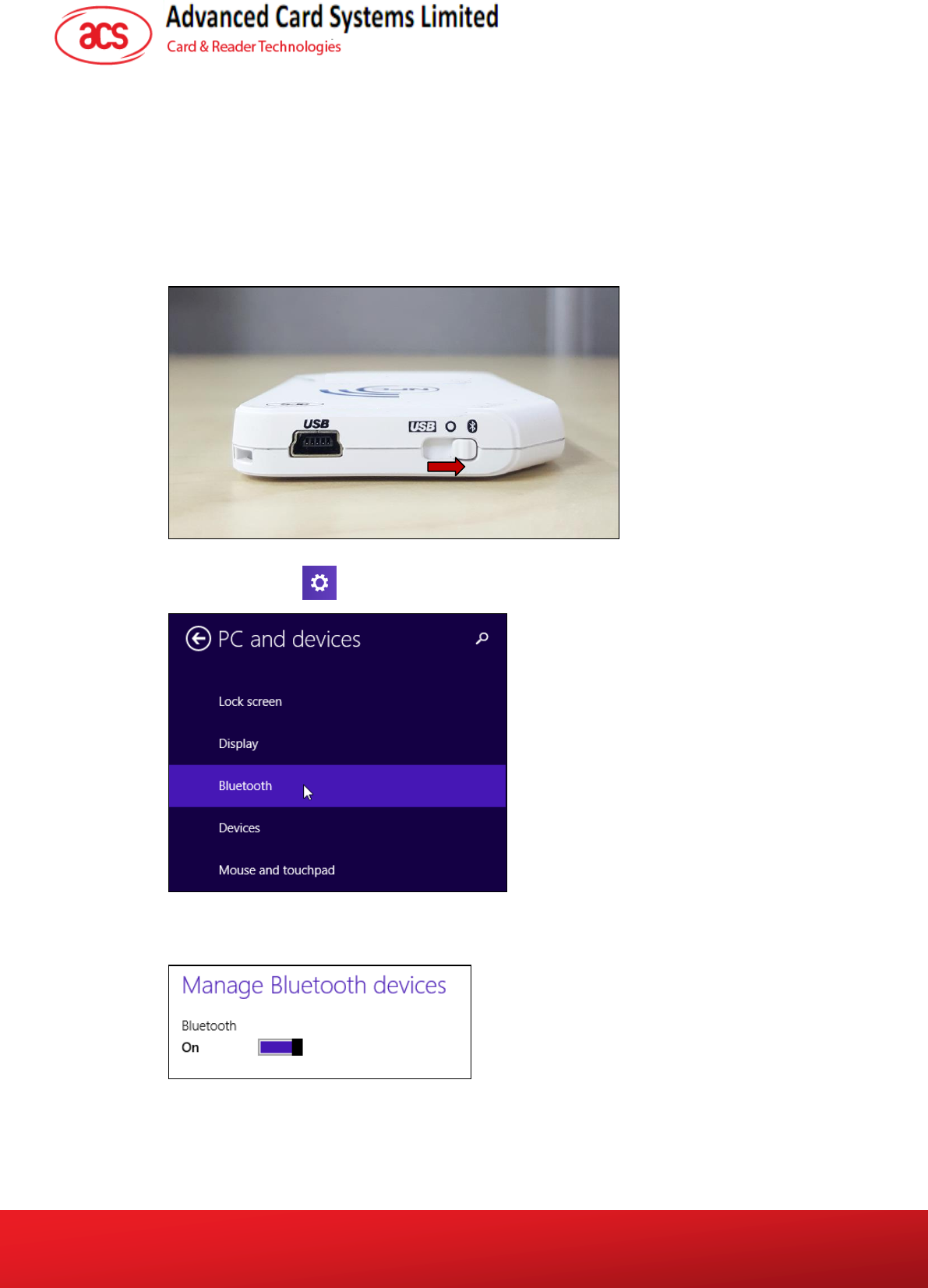Screen dimensions: 928x1288
Task: Click the circle symbol above the reader switch
Action: pos(450,426)
